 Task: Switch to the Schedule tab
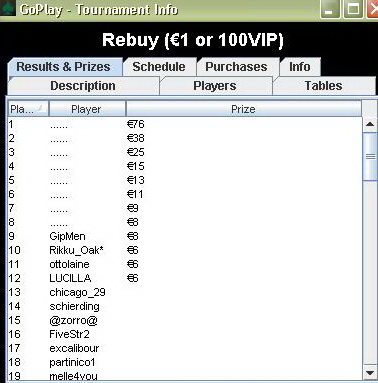[x=159, y=67]
